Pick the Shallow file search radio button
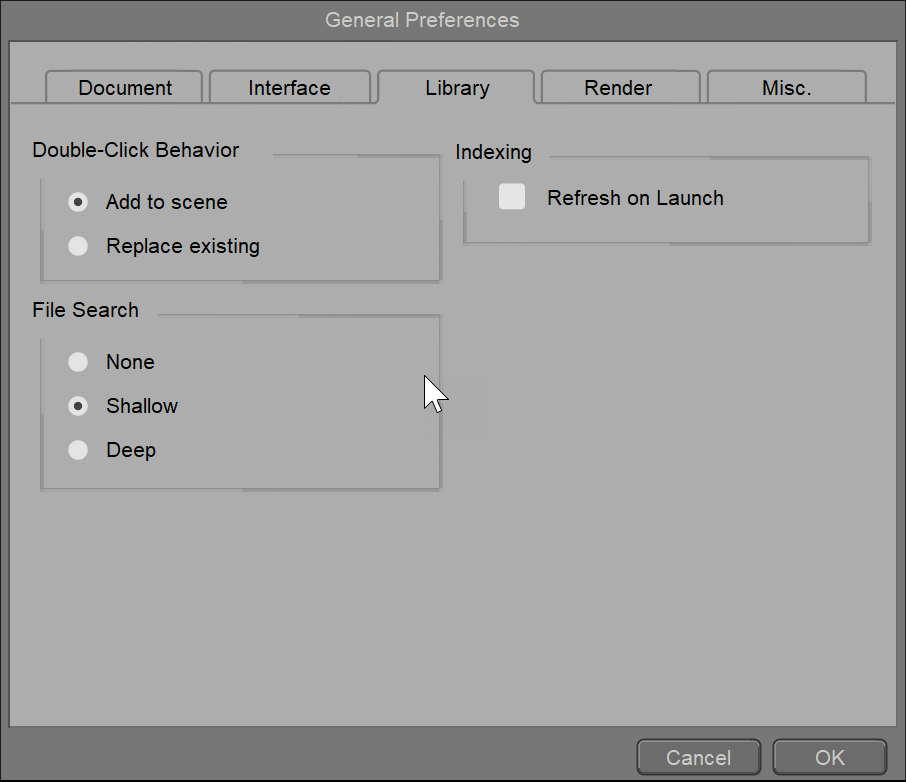Image resolution: width=906 pixels, height=782 pixels. (78, 406)
